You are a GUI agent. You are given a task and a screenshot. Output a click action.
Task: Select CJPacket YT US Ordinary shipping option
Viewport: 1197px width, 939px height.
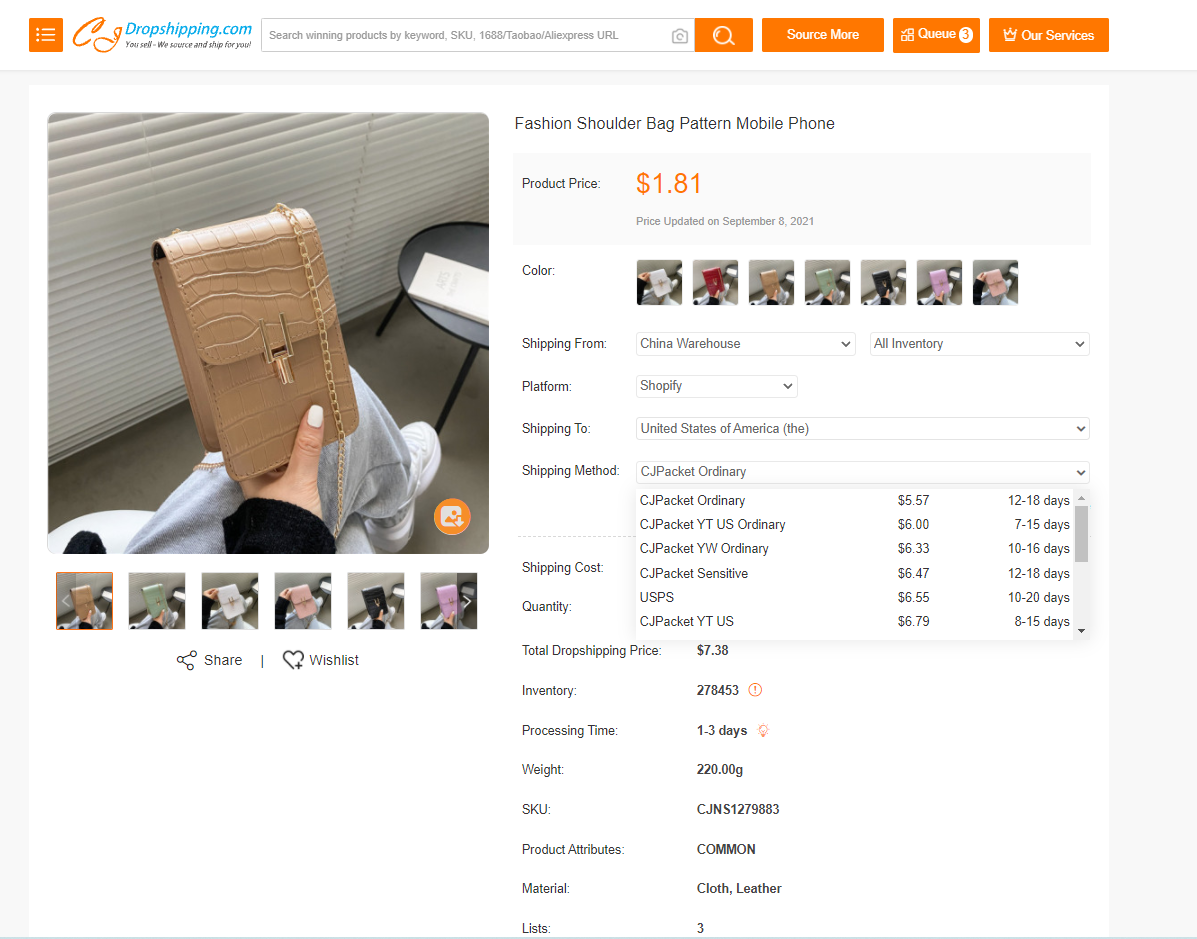coord(712,525)
